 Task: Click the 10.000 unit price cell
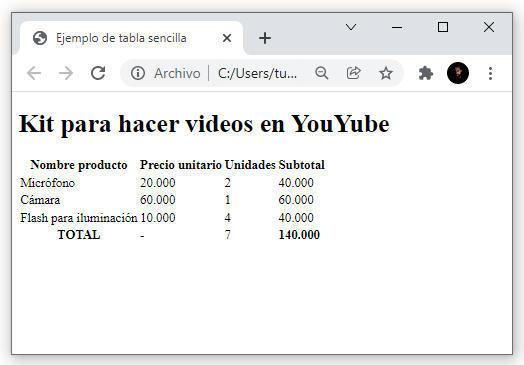[x=158, y=218]
